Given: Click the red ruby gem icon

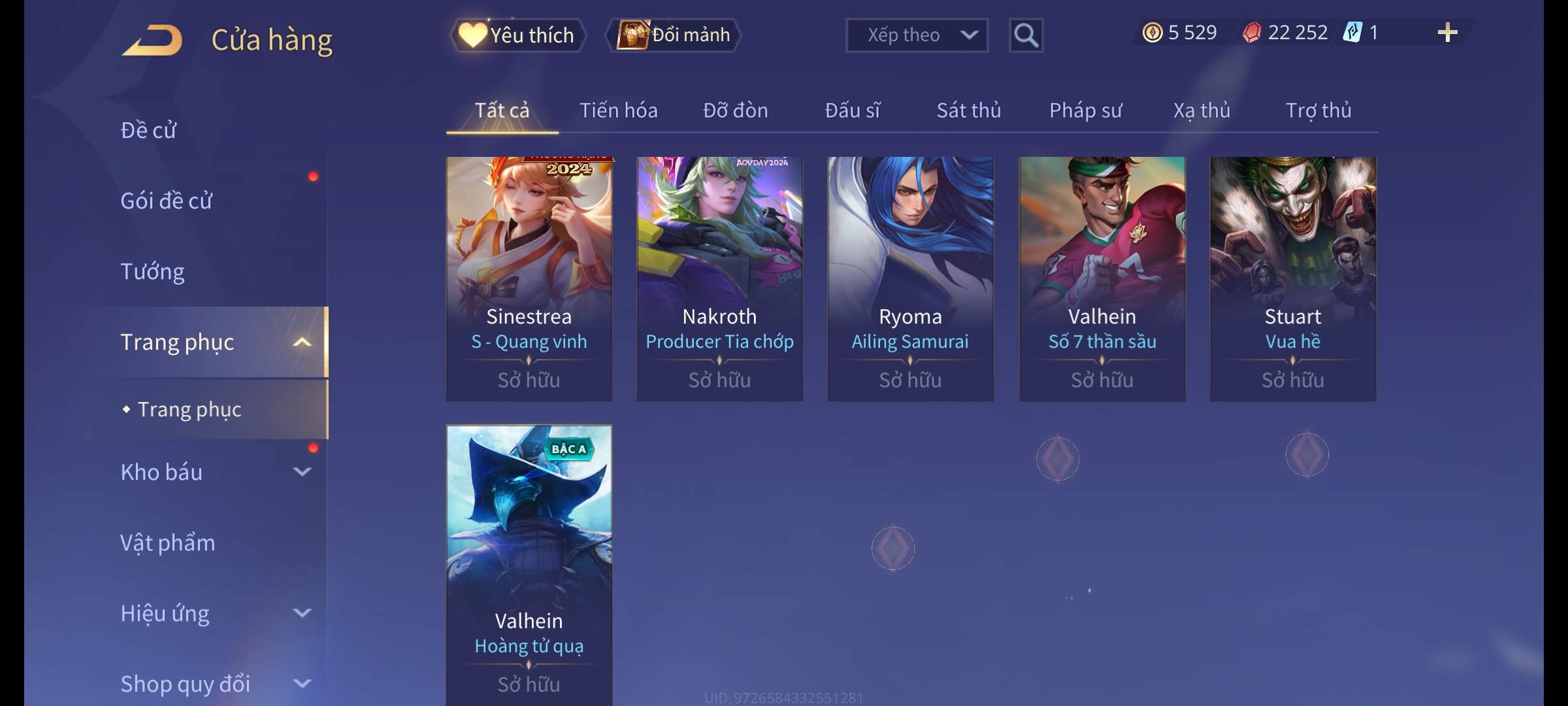Looking at the screenshot, I should click(x=1251, y=33).
